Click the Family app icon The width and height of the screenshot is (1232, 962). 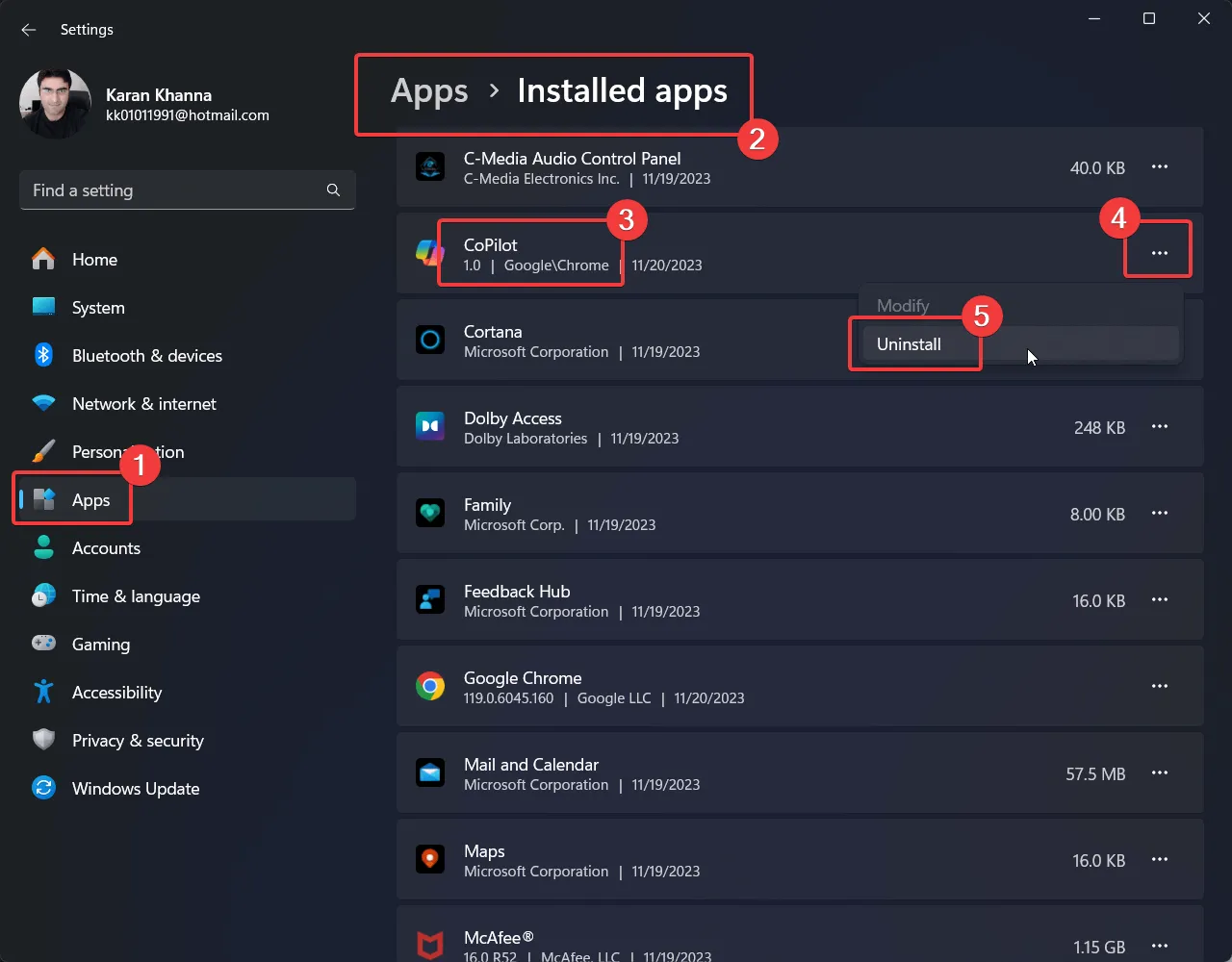(x=430, y=513)
